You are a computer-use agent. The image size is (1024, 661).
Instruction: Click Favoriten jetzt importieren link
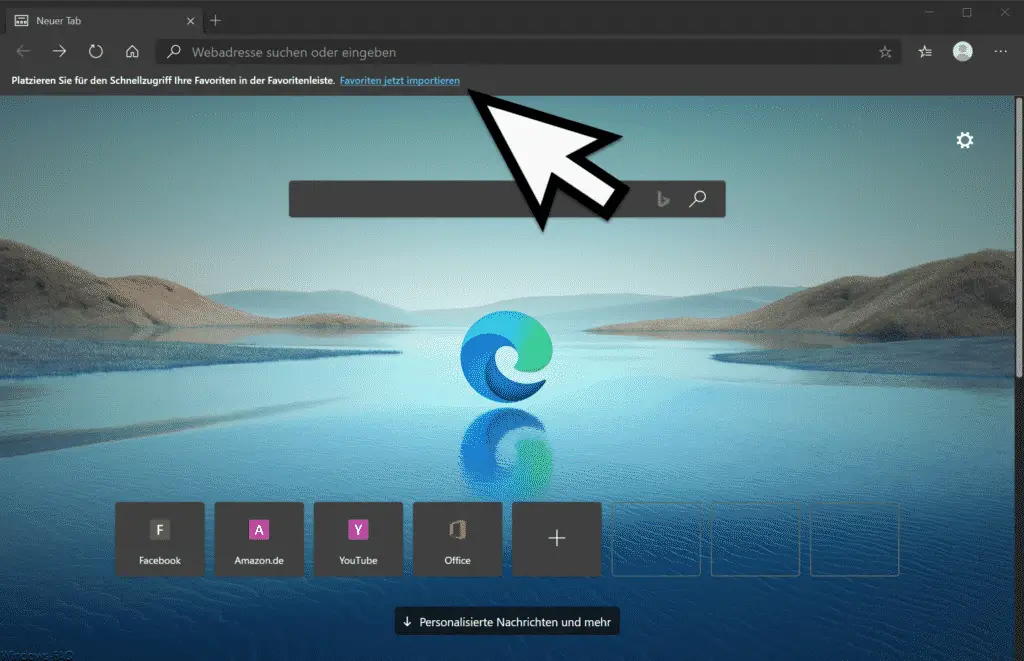400,80
